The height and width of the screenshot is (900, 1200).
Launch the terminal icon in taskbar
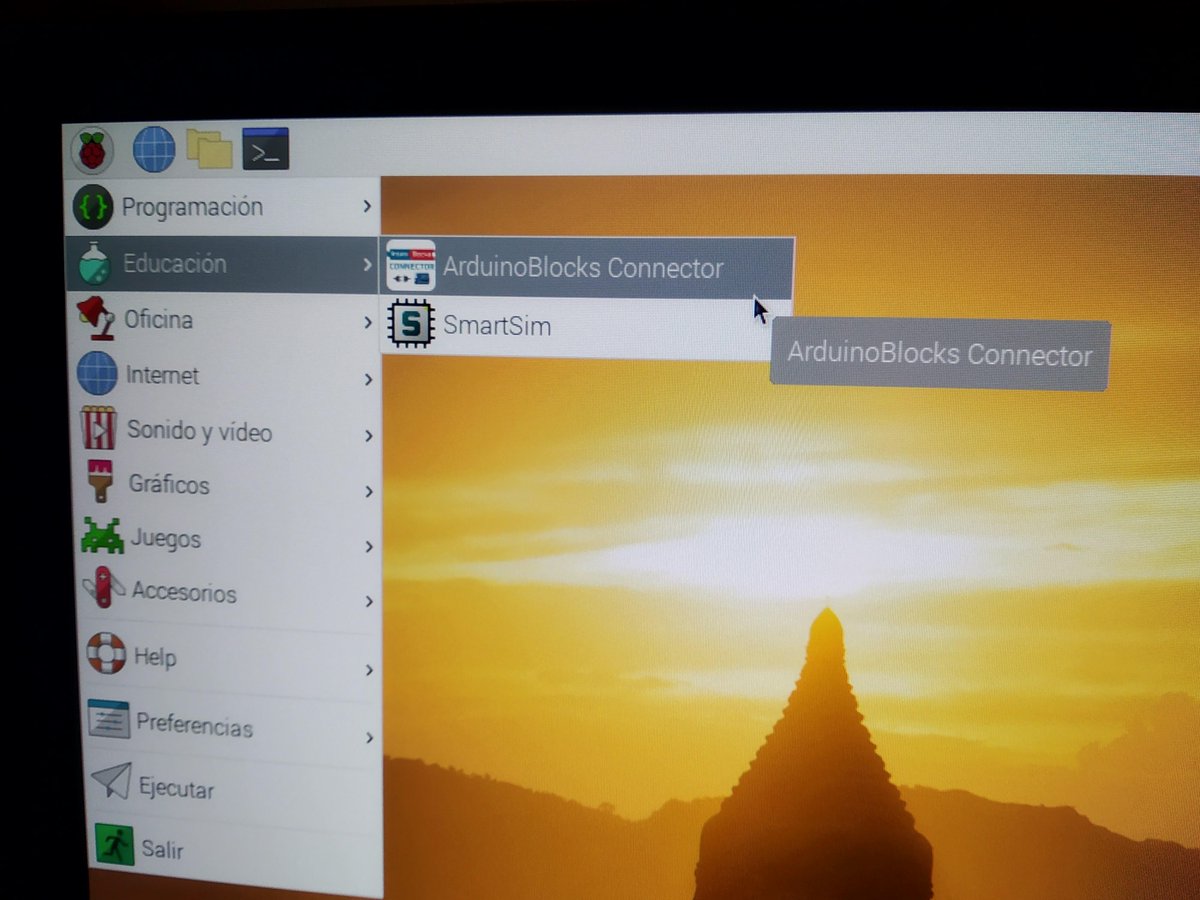266,148
